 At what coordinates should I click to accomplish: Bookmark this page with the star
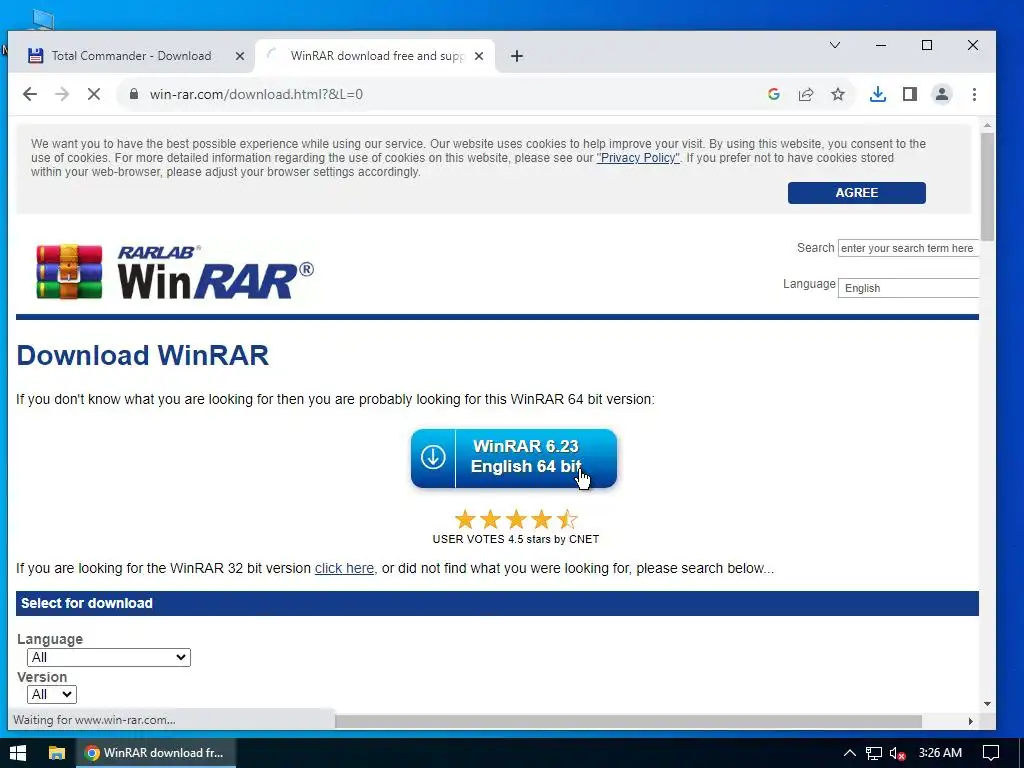pyautogui.click(x=838, y=94)
